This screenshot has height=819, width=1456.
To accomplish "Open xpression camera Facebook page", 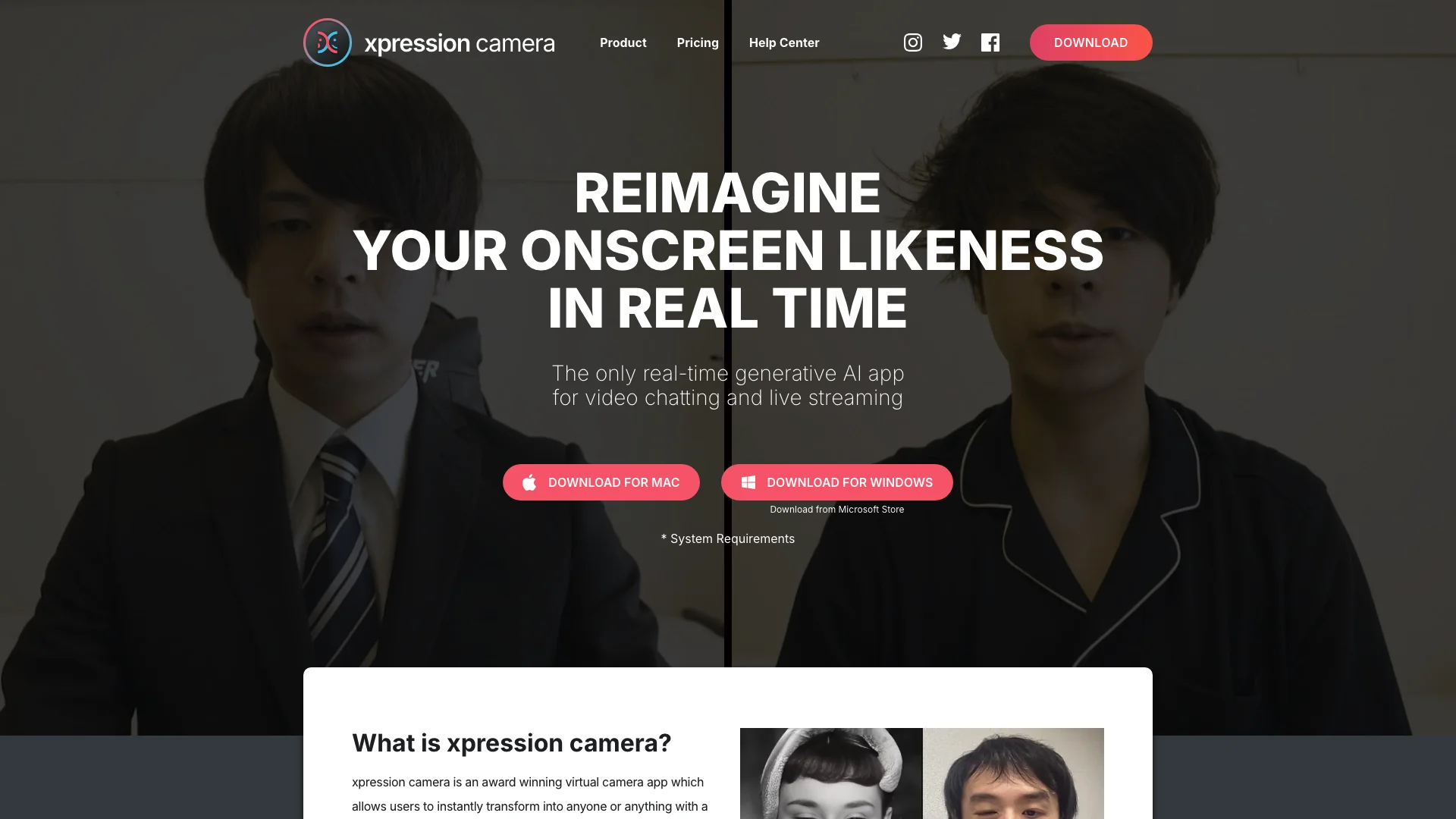I will 990,42.
